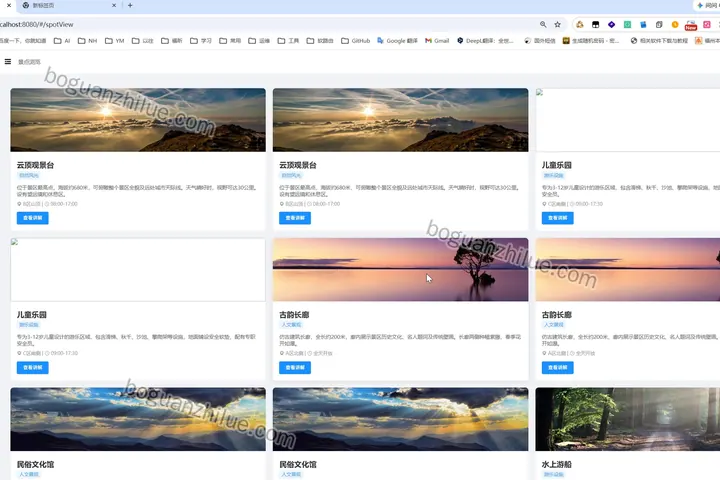Click the 水上游船 card title

557,464
